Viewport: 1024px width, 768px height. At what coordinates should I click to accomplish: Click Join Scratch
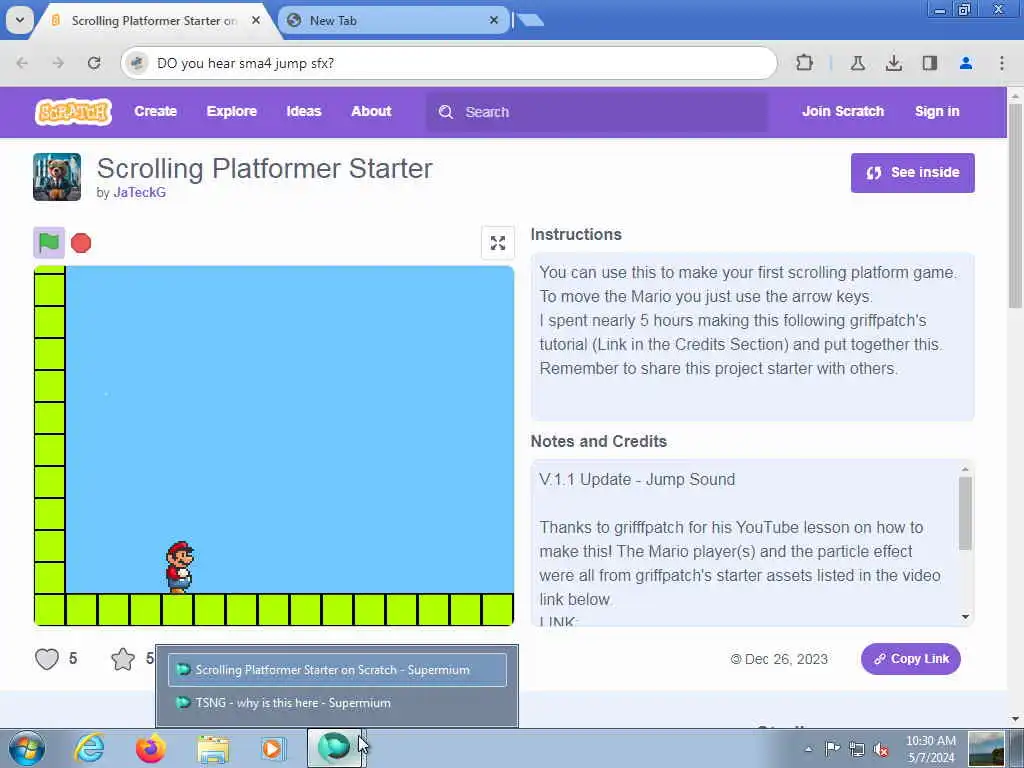pyautogui.click(x=843, y=111)
